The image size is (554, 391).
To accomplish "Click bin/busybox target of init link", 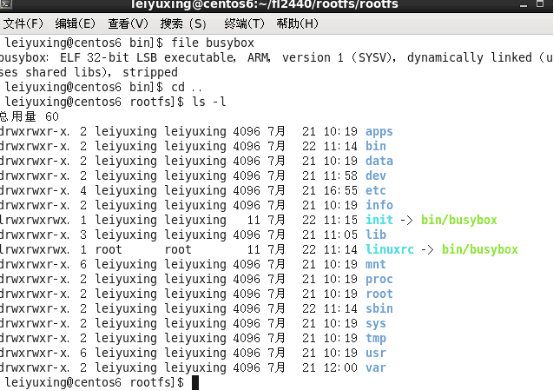I will [x=459, y=220].
